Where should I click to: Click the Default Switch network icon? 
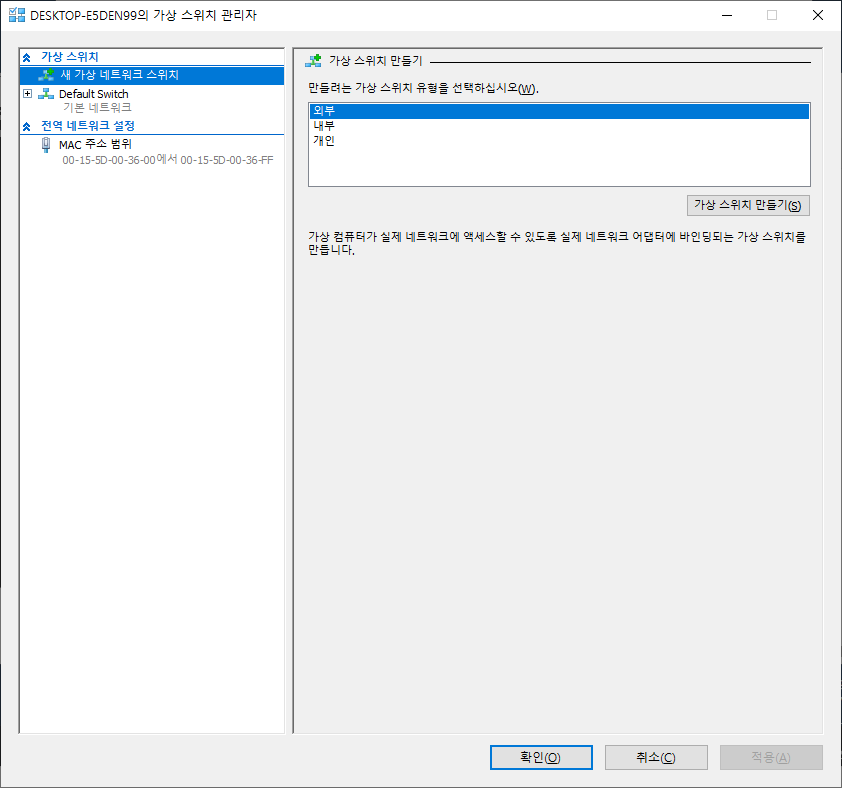(46, 94)
